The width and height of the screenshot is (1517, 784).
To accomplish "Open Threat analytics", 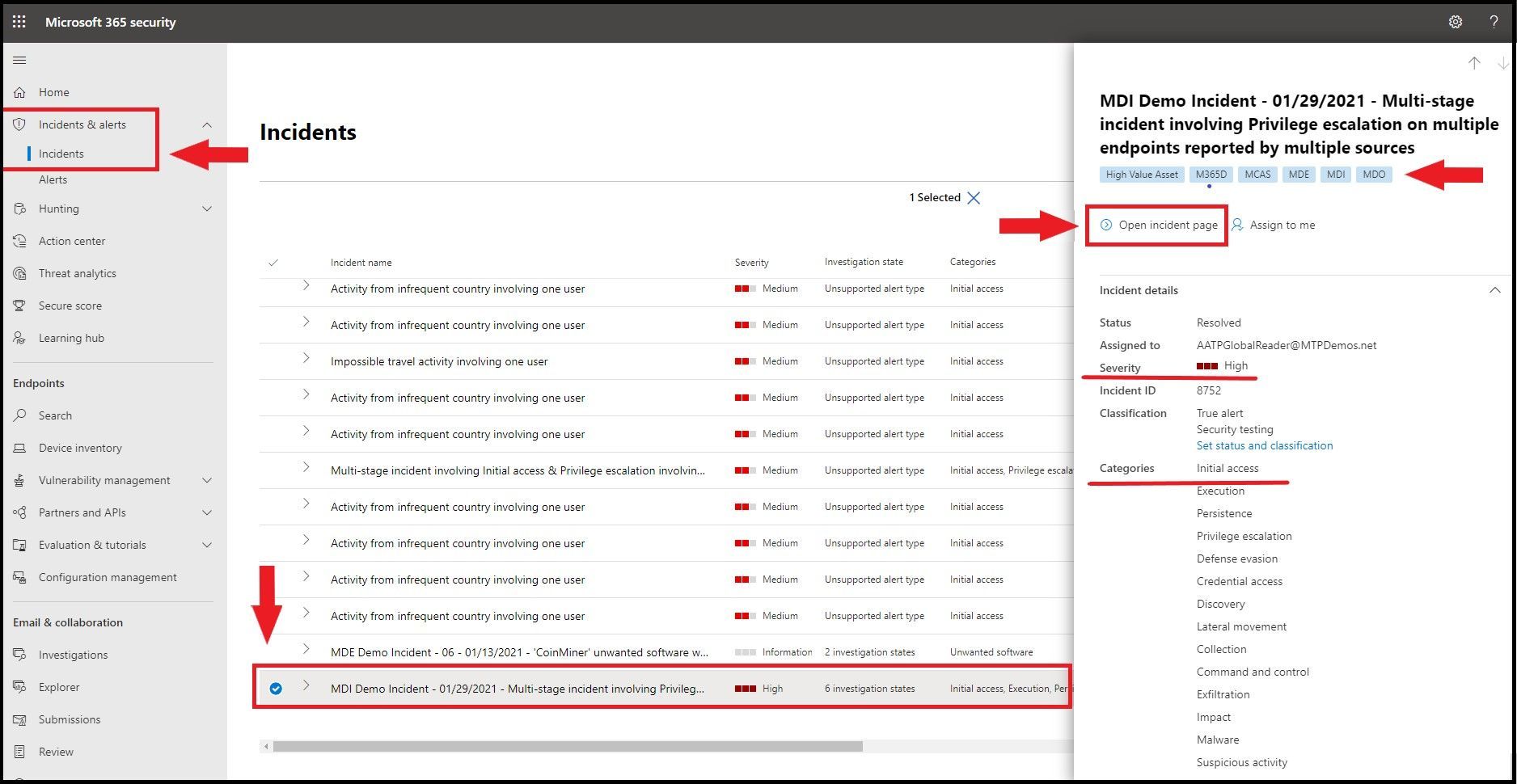I will pos(77,273).
